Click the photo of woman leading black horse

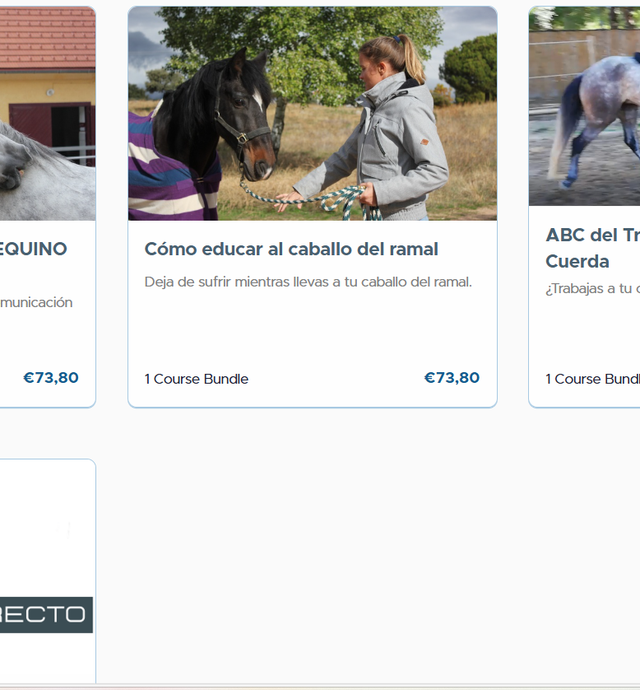313,114
